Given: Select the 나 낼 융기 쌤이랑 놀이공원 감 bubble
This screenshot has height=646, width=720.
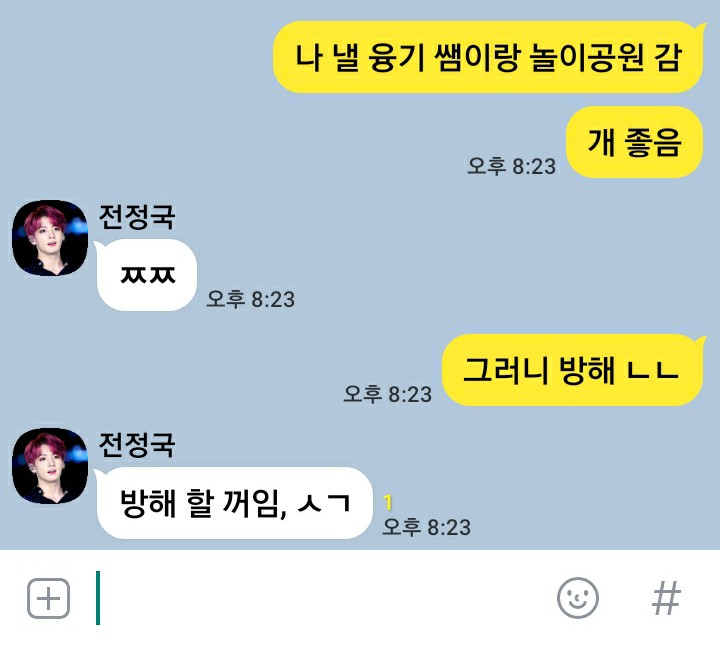Looking at the screenshot, I should (x=489, y=57).
